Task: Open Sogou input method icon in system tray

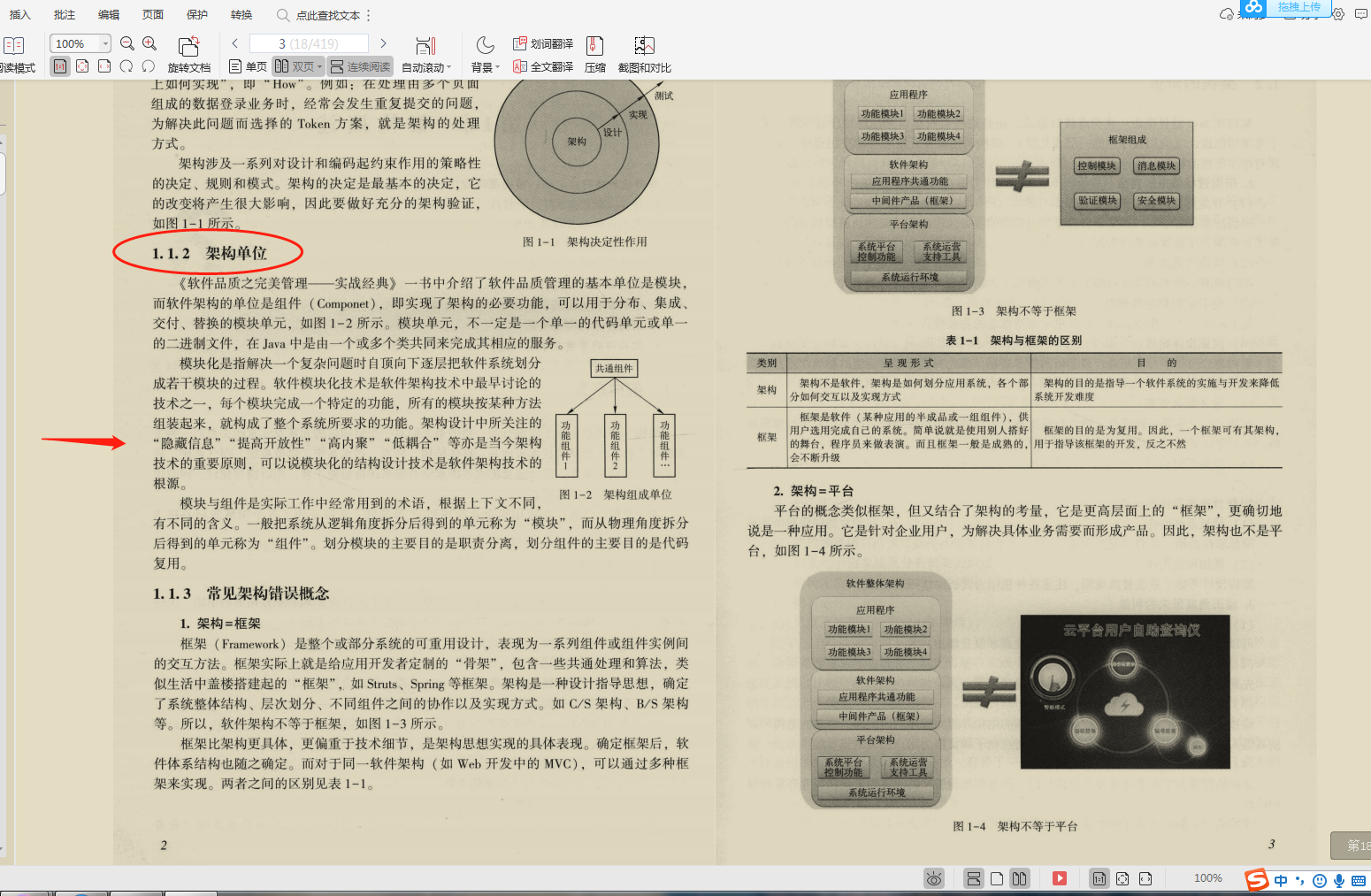Action: (1254, 880)
